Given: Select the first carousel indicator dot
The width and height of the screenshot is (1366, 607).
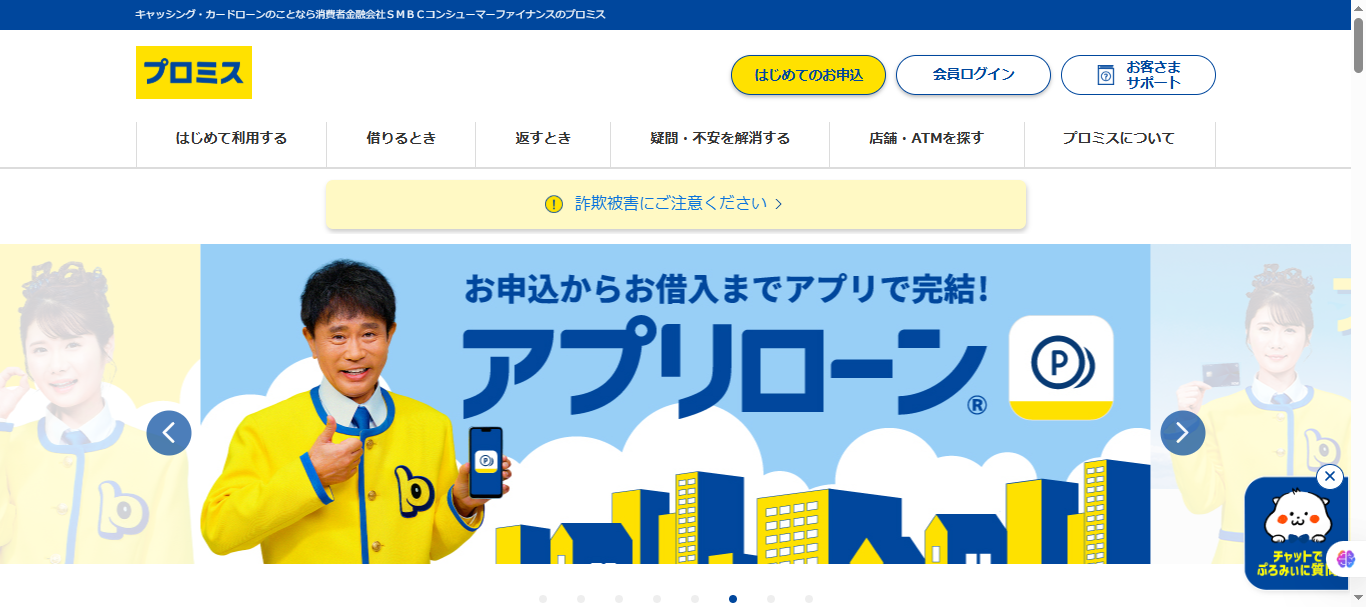Looking at the screenshot, I should (543, 599).
